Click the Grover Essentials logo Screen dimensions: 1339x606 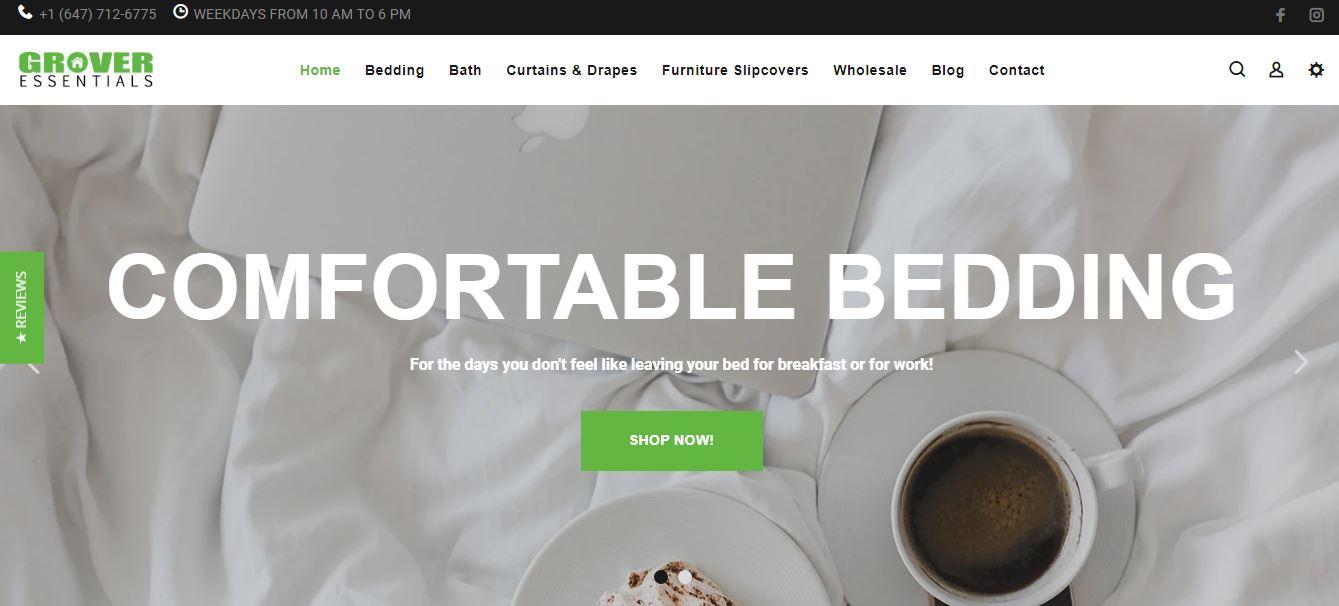(x=86, y=69)
